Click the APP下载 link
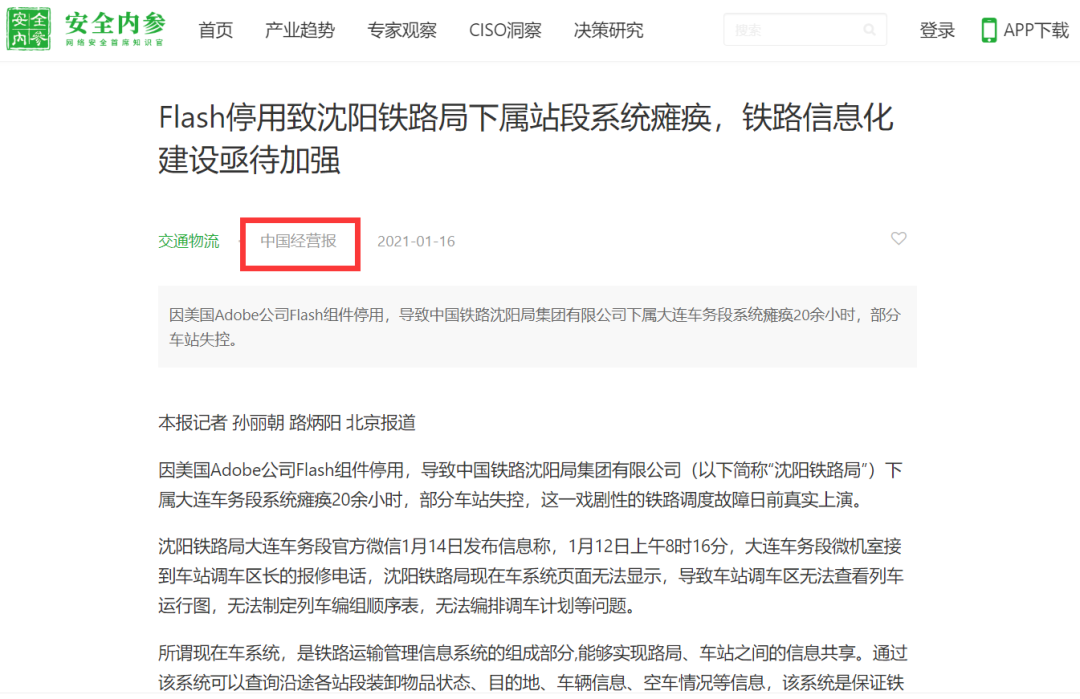 1035,30
